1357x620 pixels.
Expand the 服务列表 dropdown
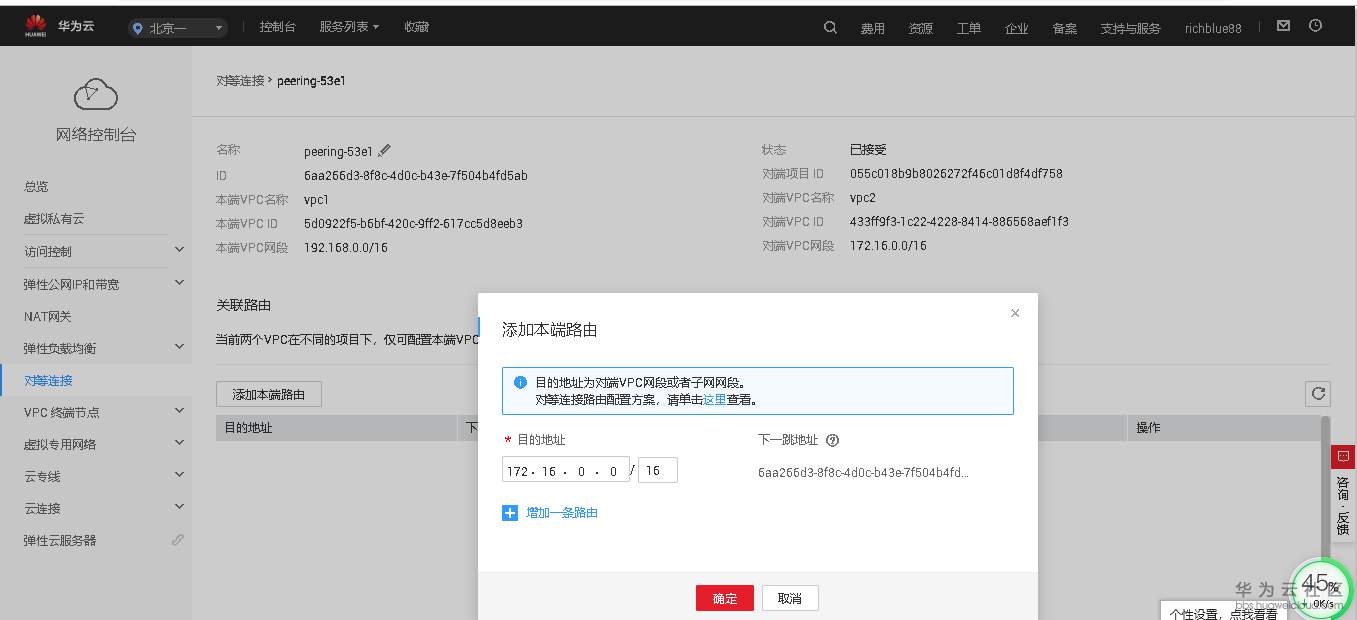click(349, 27)
